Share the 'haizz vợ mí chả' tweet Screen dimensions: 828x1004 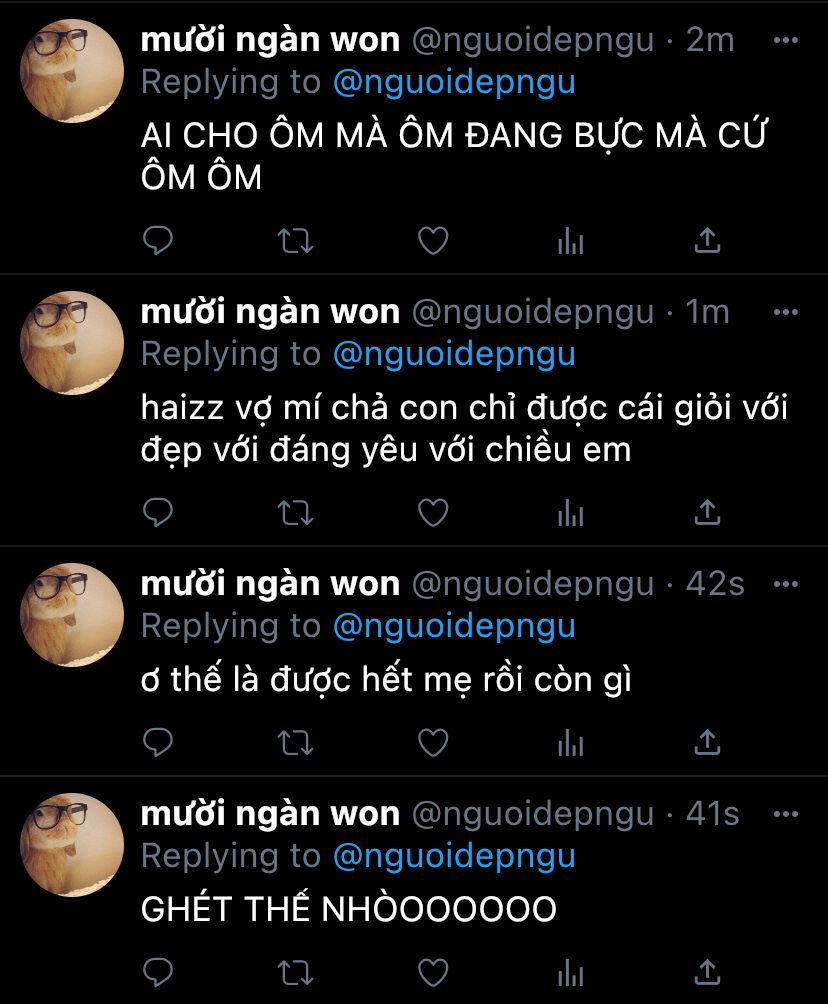point(708,512)
